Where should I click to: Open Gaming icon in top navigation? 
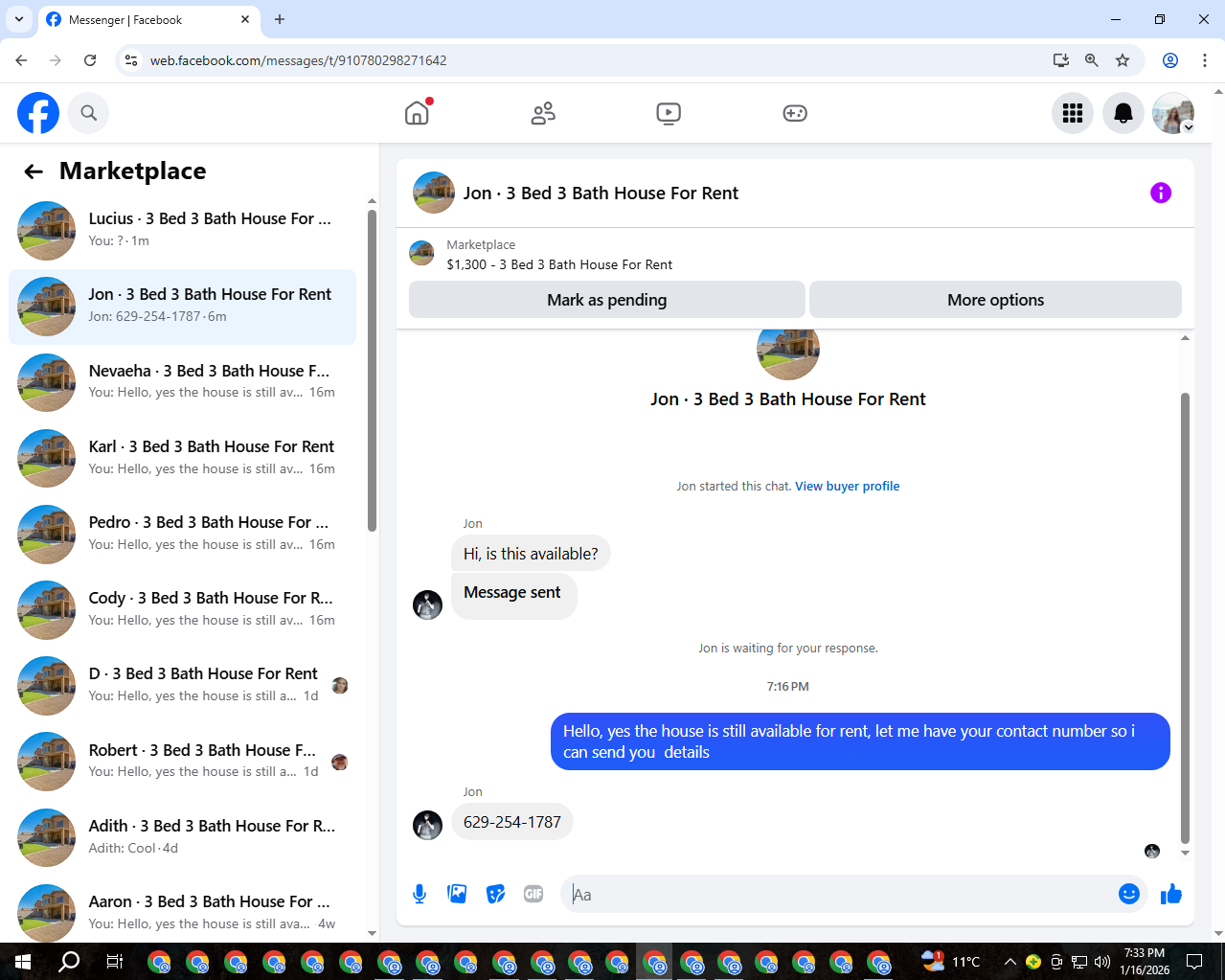[795, 113]
